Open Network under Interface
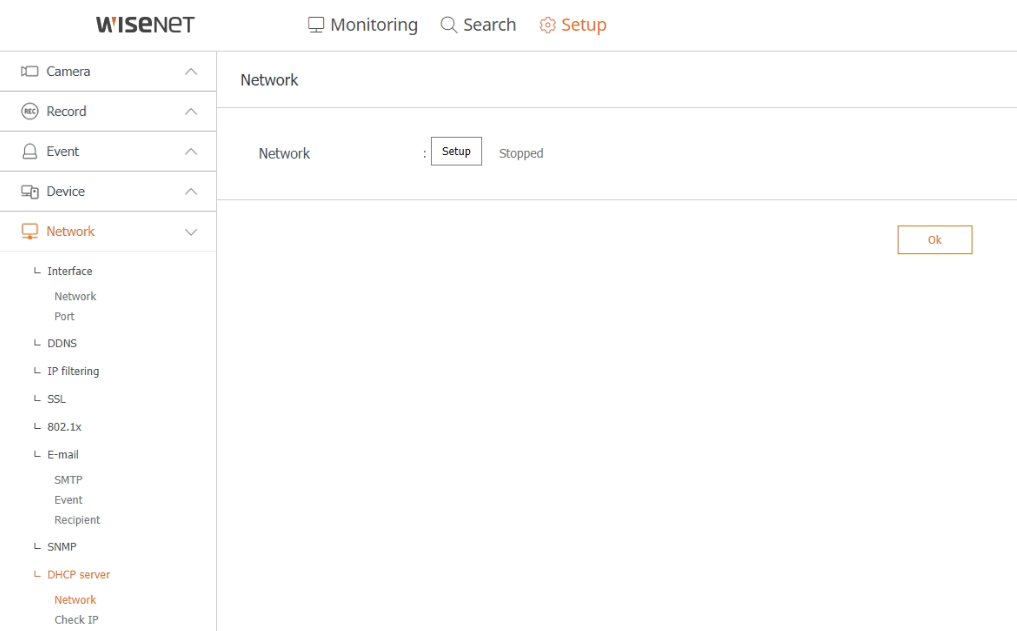 click(75, 296)
